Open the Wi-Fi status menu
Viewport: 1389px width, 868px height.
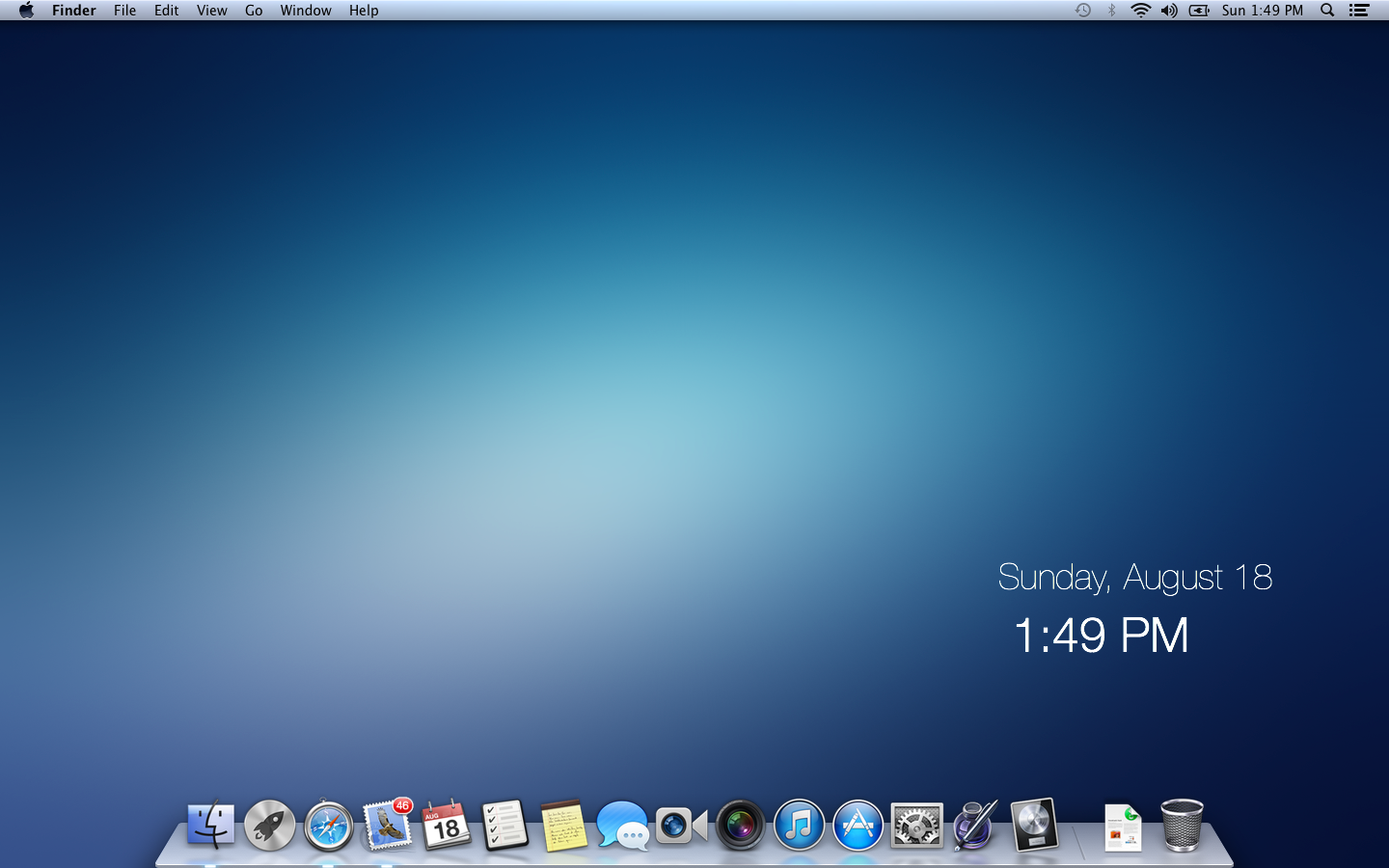1140,10
